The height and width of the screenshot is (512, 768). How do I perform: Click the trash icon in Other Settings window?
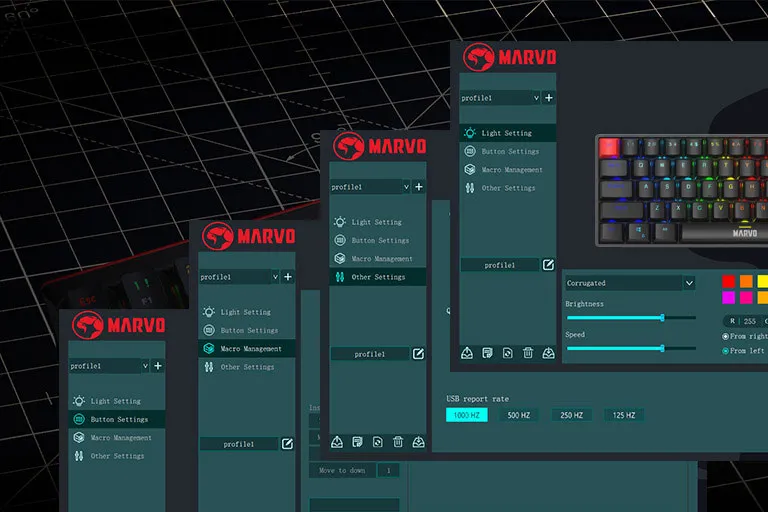click(398, 442)
